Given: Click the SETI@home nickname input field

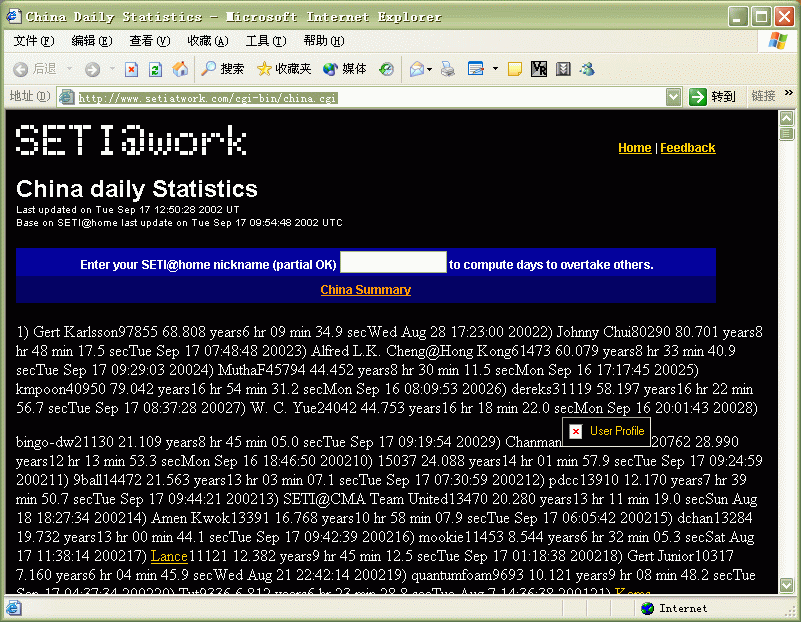Looking at the screenshot, I should (393, 262).
